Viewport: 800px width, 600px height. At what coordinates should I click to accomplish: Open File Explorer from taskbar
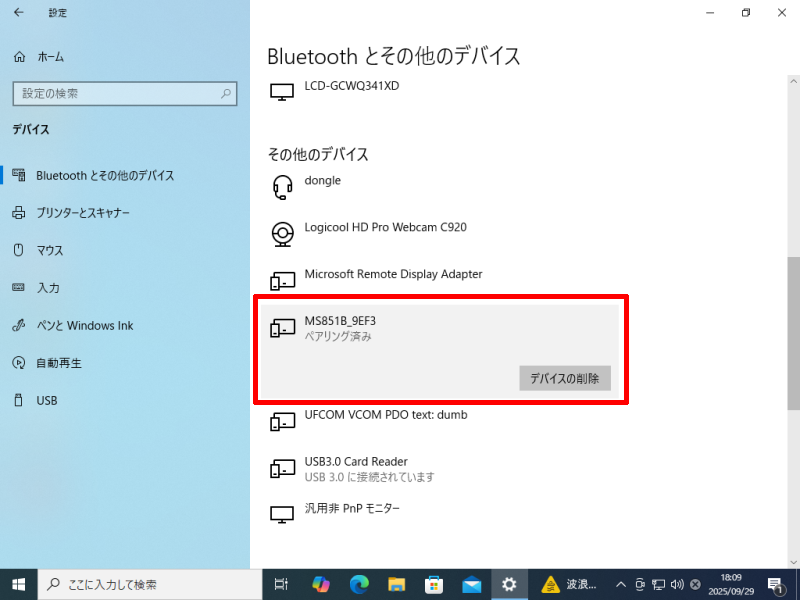coord(397,584)
